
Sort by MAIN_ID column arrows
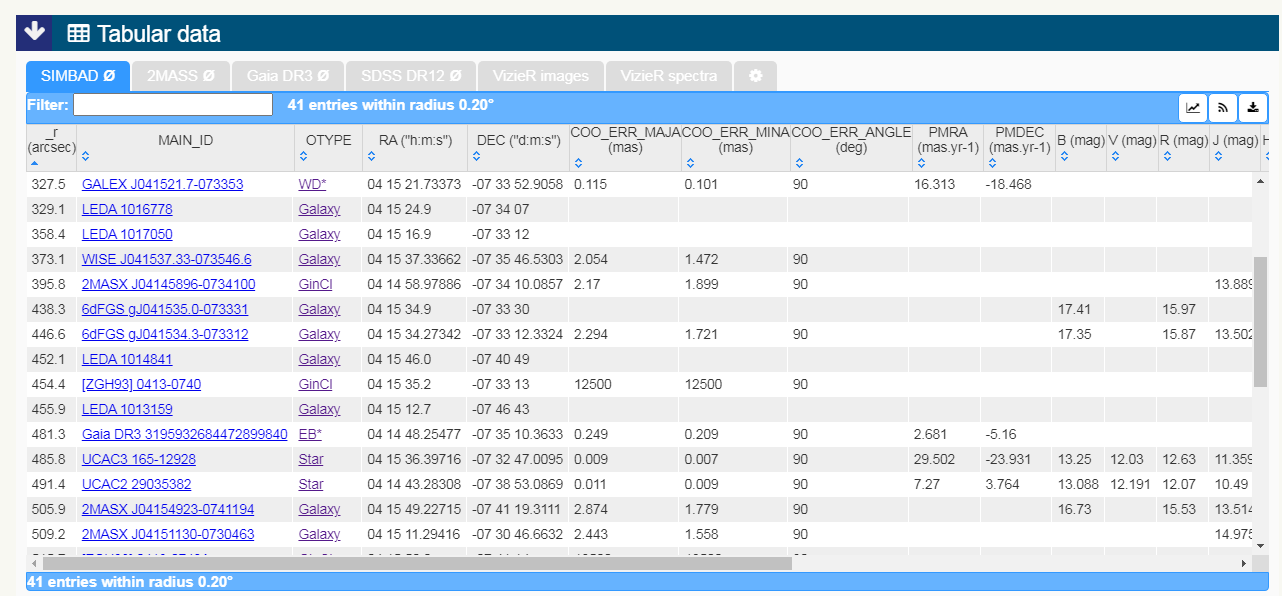86,156
